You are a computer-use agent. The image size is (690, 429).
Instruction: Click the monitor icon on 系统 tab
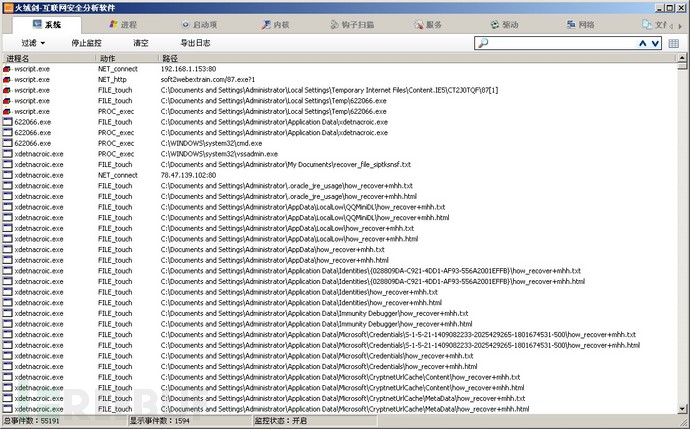pos(37,24)
